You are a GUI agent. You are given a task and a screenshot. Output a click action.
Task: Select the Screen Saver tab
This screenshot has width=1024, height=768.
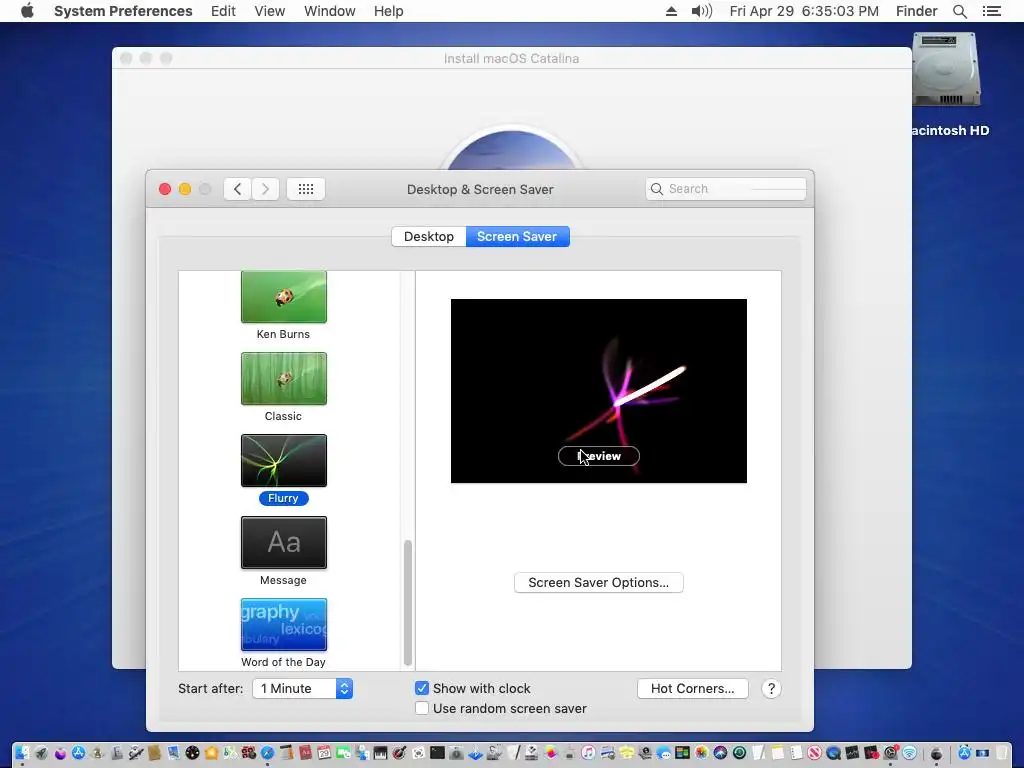pyautogui.click(x=517, y=236)
